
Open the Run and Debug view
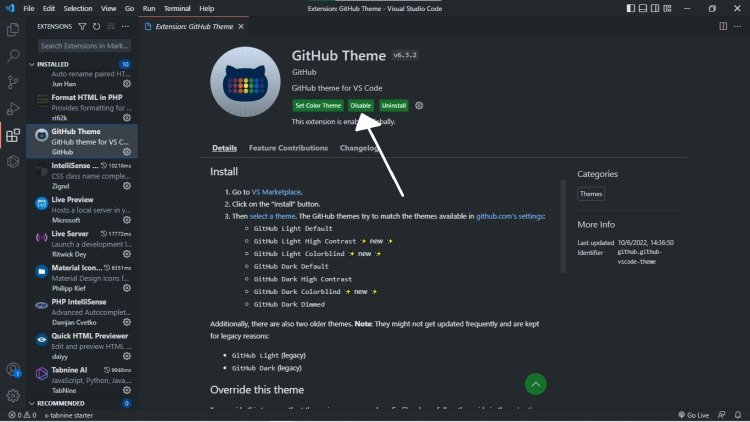pos(13,109)
